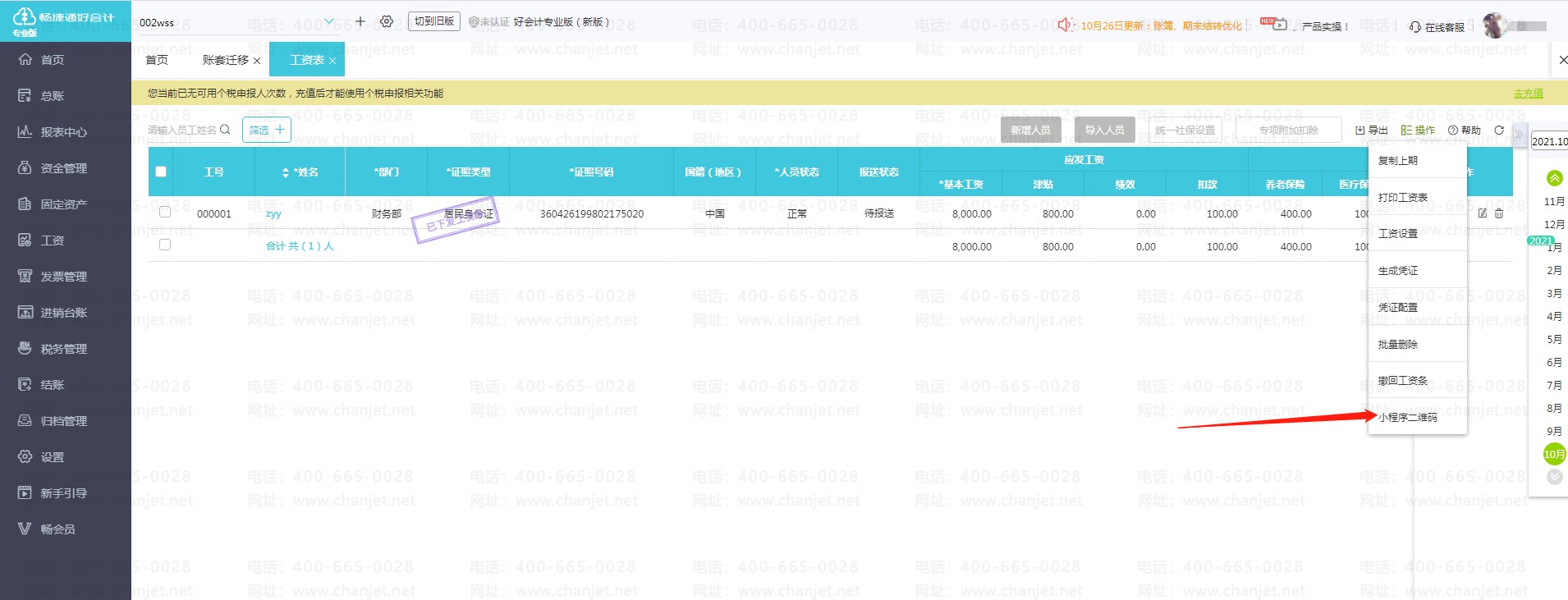Toggle the select-all checkbox in the table header
Viewport: 1568px width, 600px height.
pyautogui.click(x=161, y=172)
